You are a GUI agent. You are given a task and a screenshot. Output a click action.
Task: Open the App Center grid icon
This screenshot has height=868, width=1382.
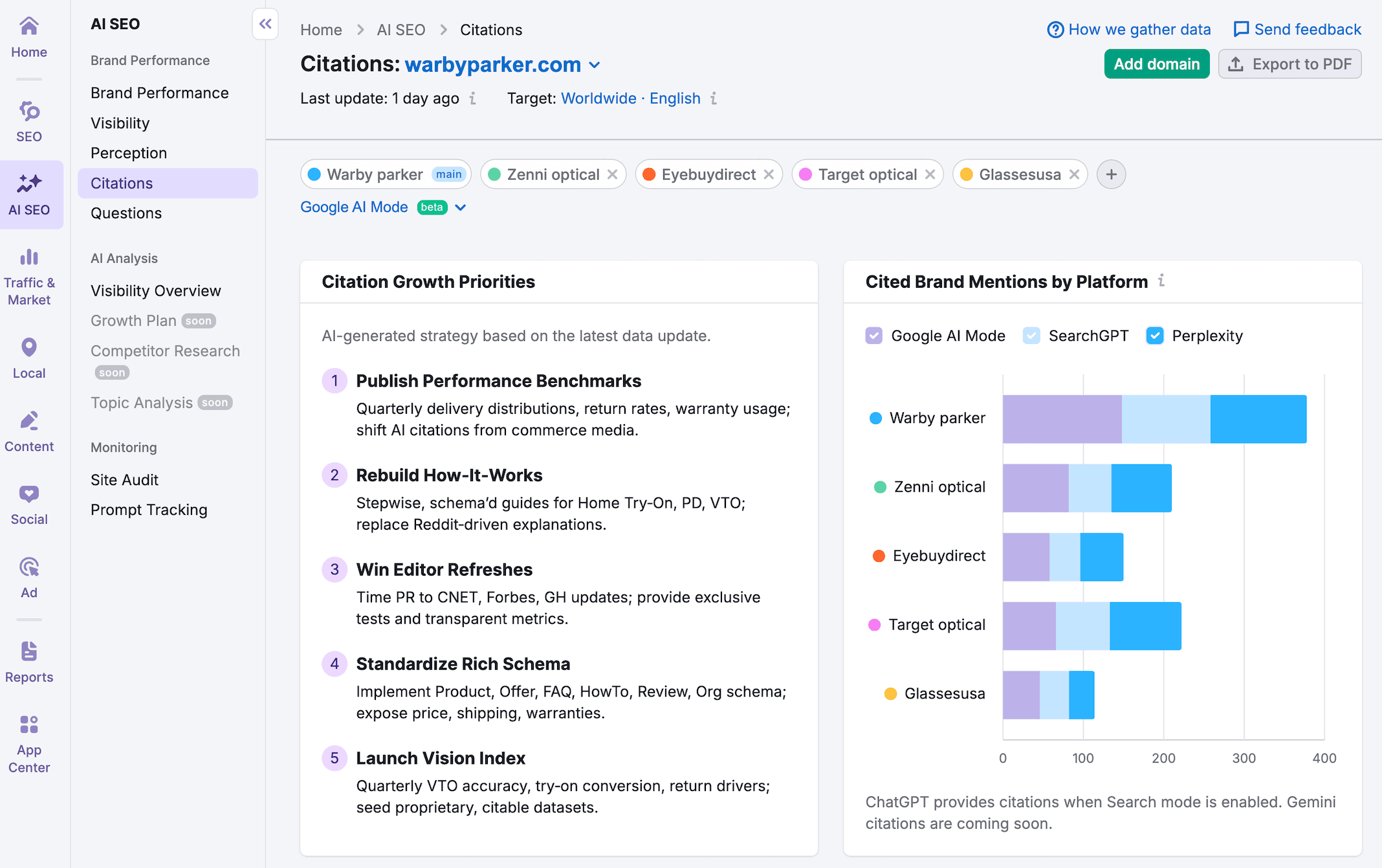coord(28,724)
